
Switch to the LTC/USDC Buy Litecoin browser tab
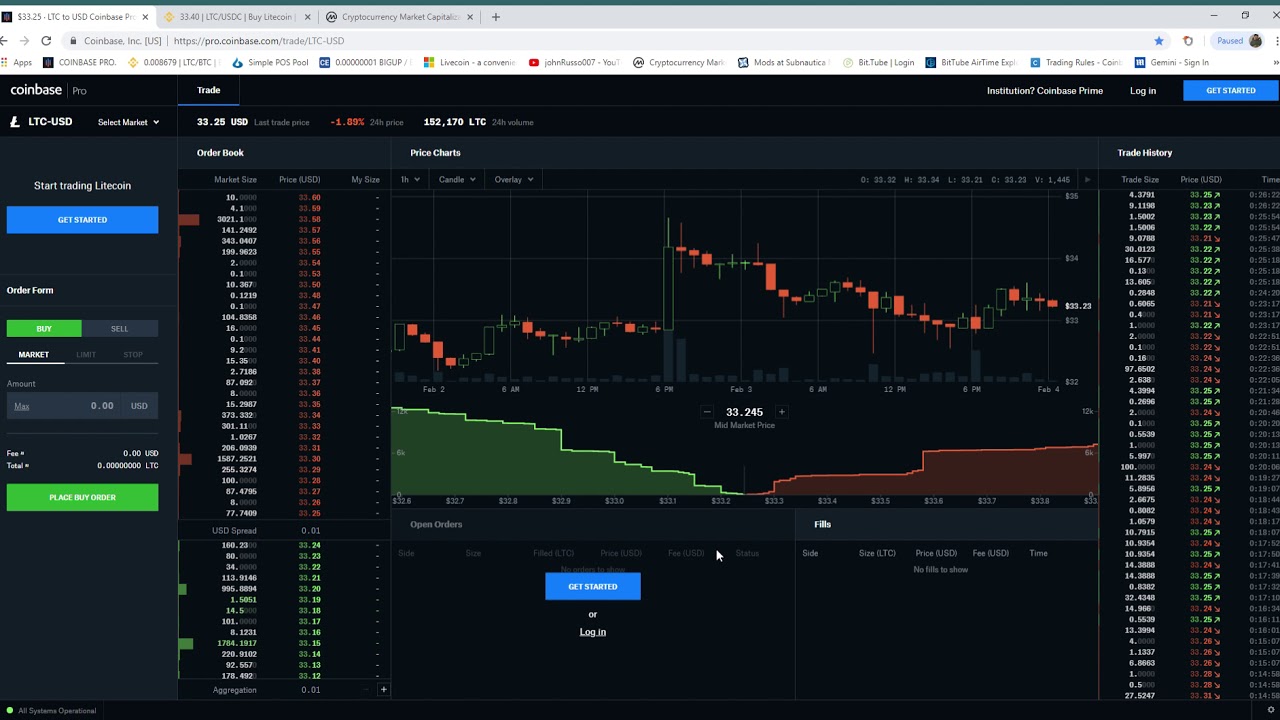(236, 17)
